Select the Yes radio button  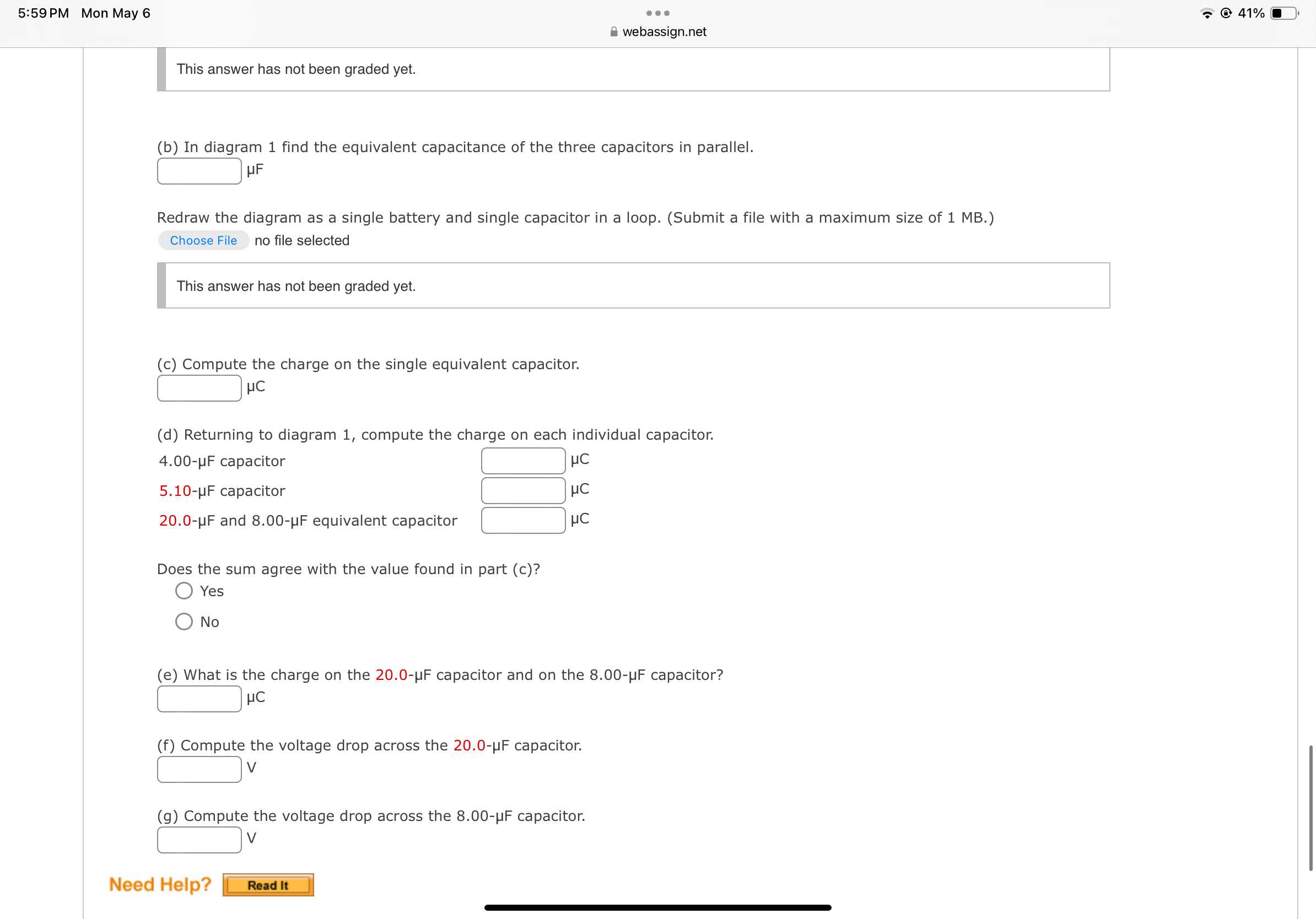184,591
